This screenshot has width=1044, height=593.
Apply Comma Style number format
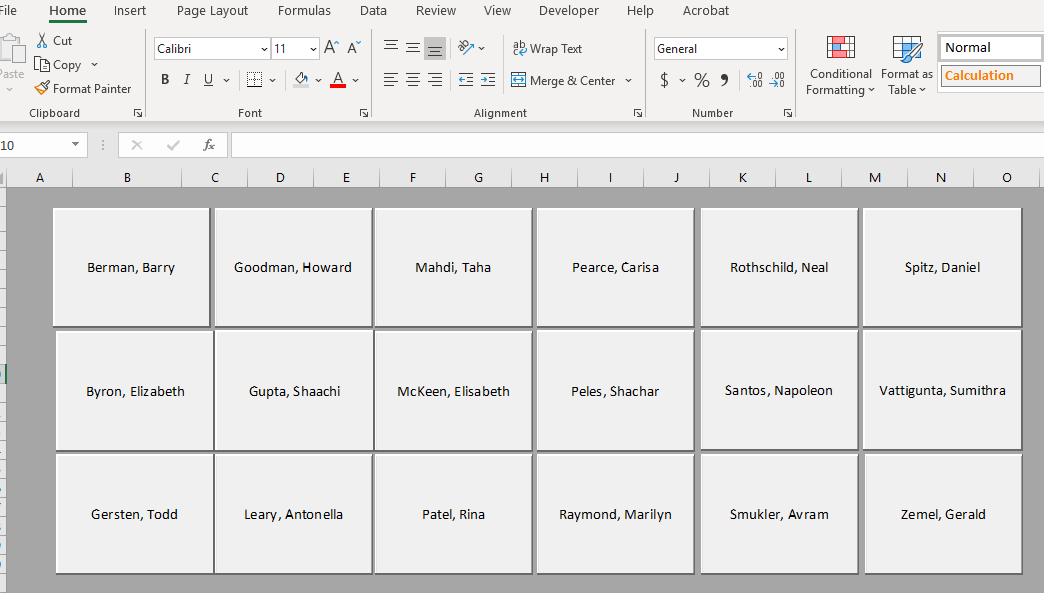coord(725,80)
